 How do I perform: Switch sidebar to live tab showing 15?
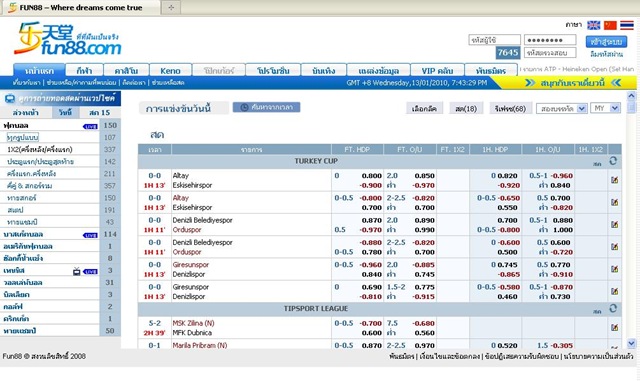pyautogui.click(x=100, y=112)
